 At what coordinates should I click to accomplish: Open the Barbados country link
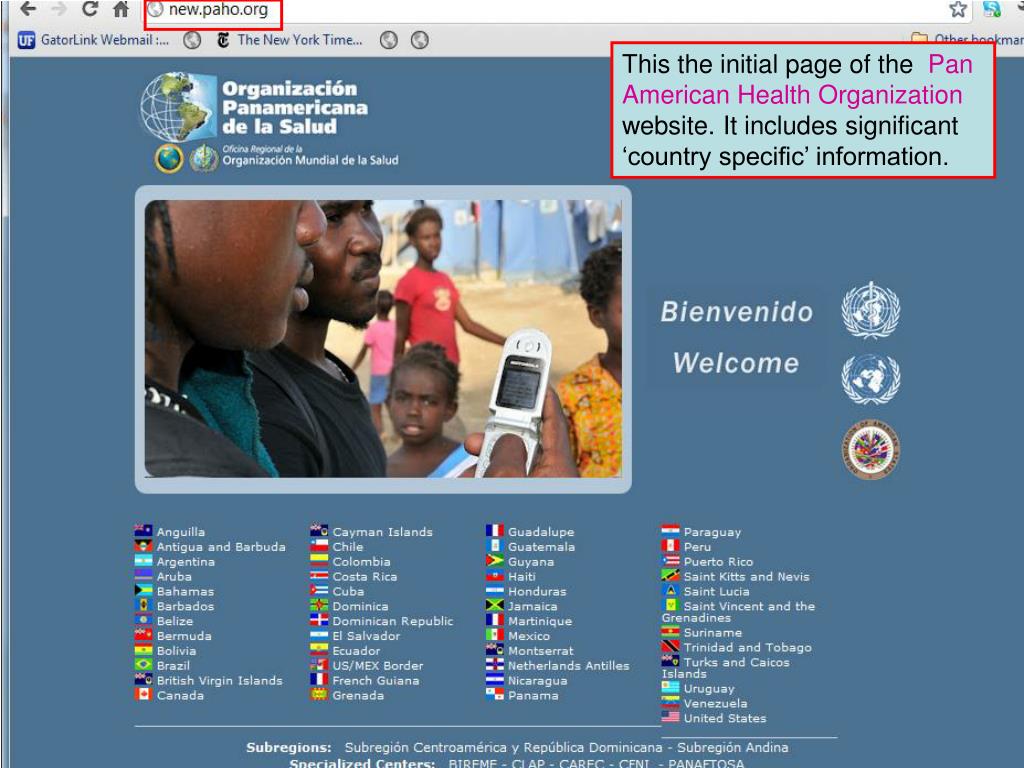pyautogui.click(x=185, y=606)
